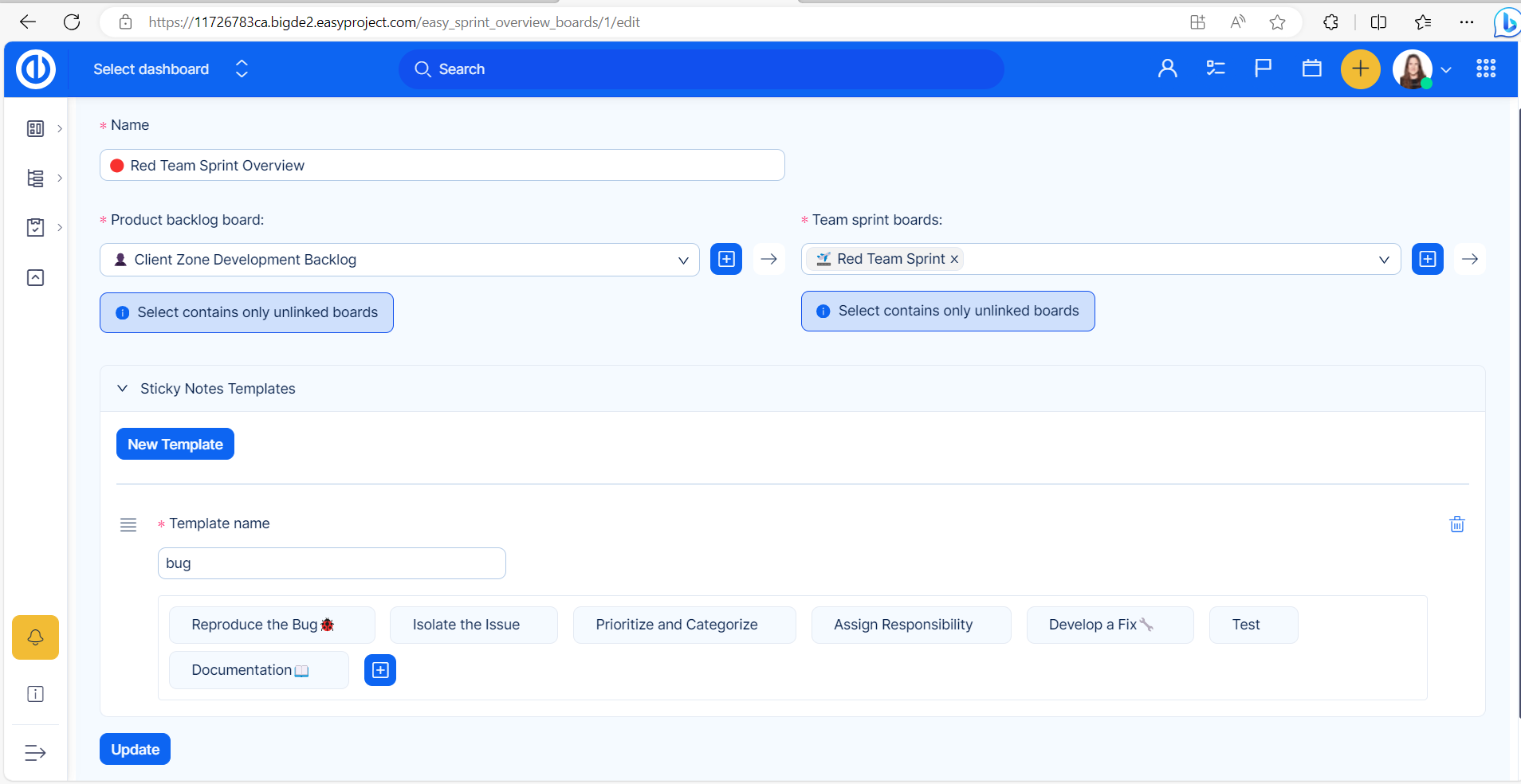Open the calendar icon in header
The image size is (1521, 784).
1311,69
